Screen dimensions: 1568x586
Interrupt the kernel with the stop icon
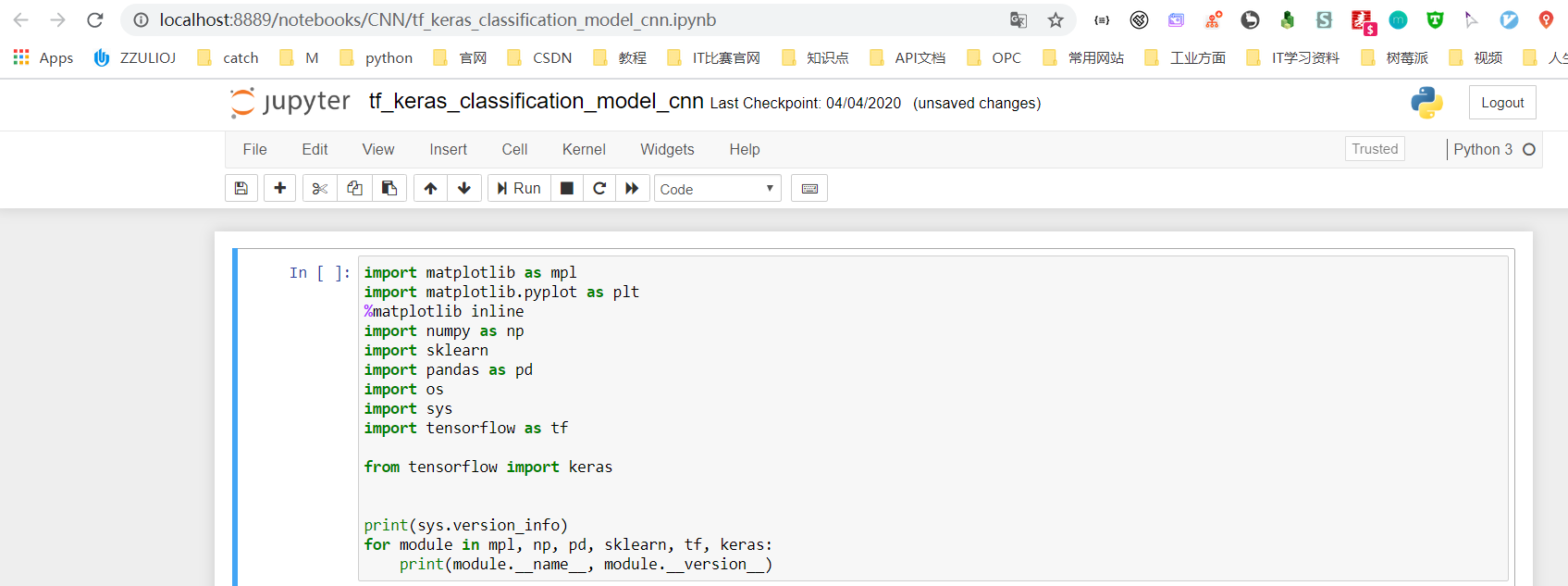pyautogui.click(x=567, y=188)
